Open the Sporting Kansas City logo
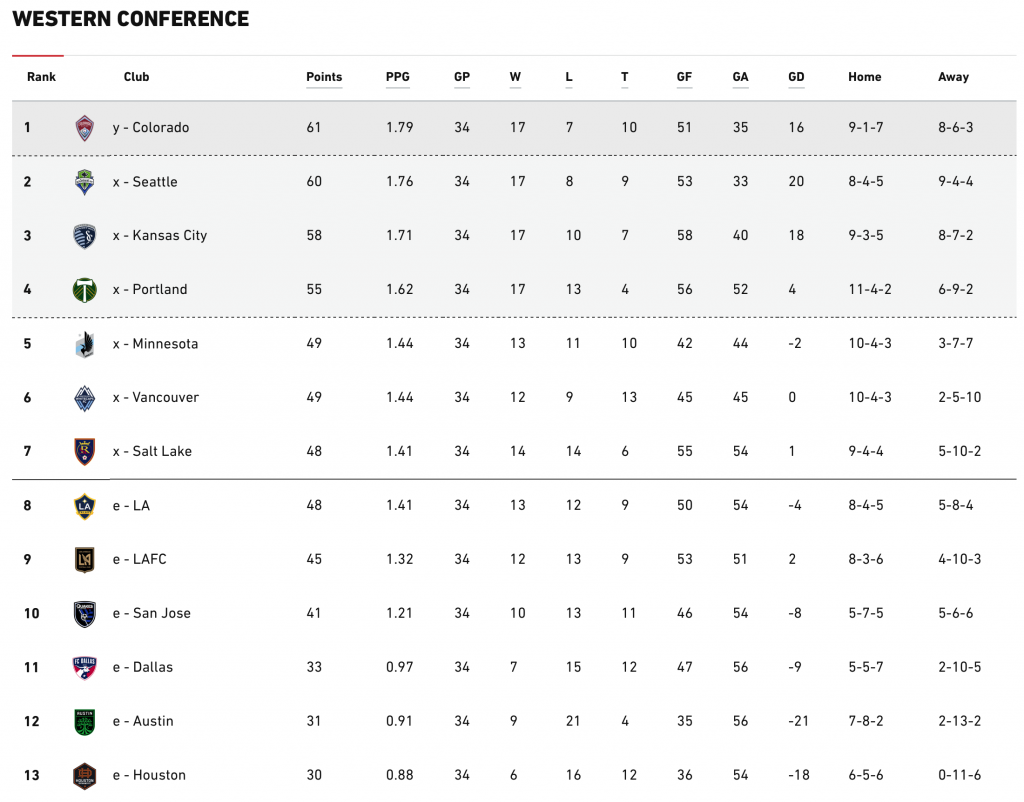1024x802 pixels. tap(84, 236)
